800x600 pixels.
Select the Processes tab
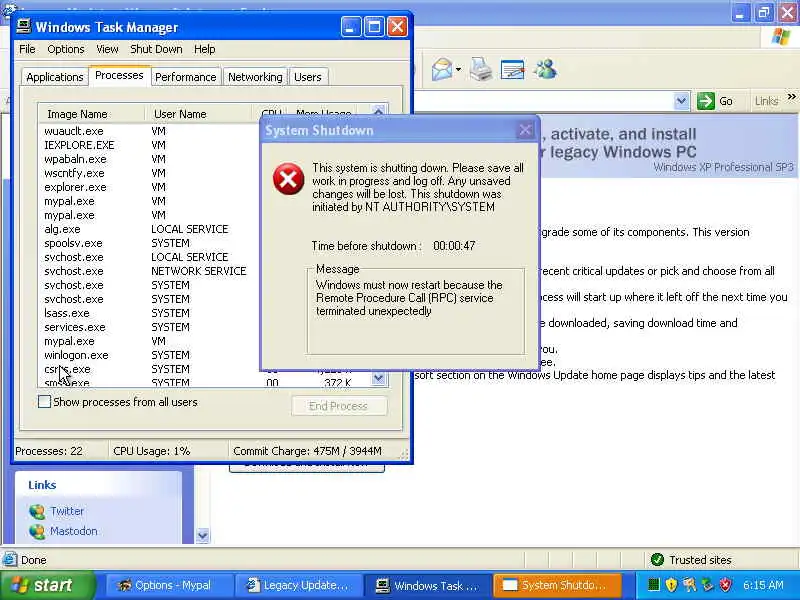(x=119, y=76)
